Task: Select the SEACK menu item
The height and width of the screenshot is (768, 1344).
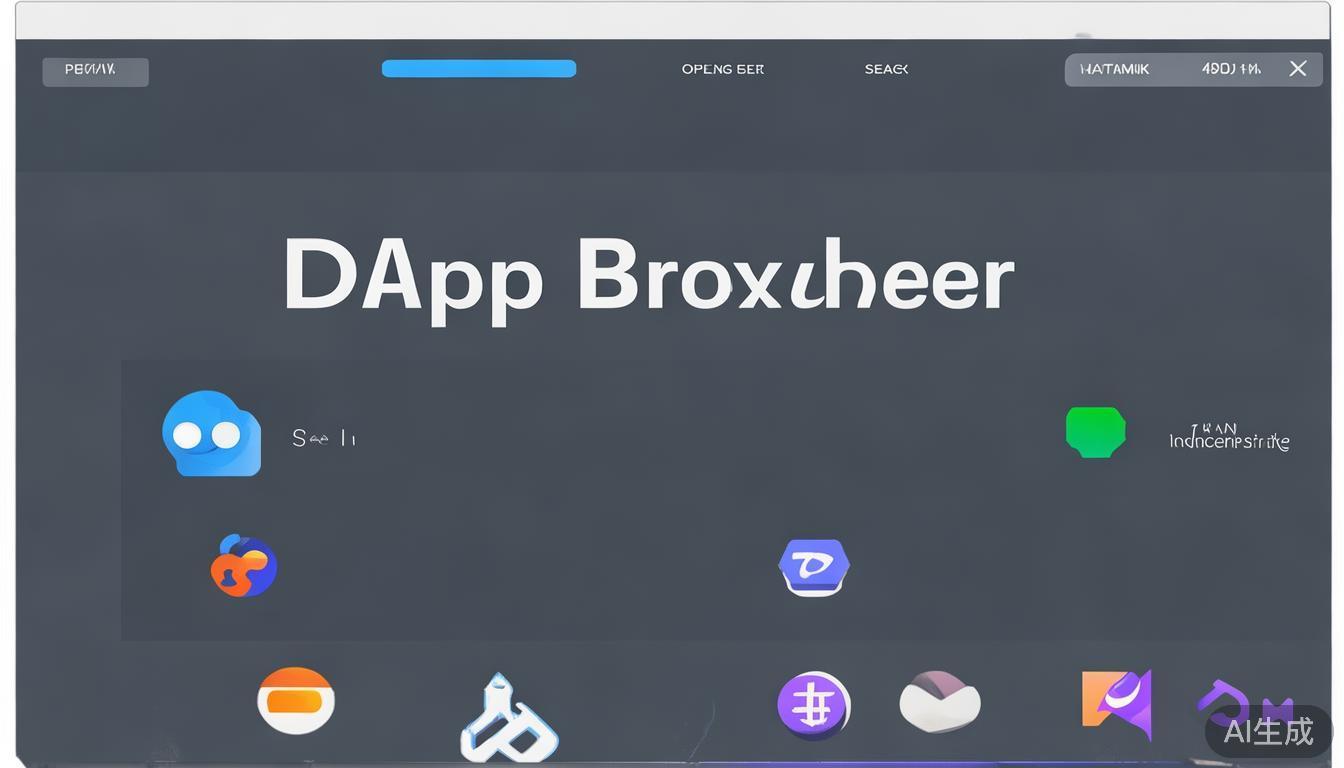Action: click(x=886, y=69)
